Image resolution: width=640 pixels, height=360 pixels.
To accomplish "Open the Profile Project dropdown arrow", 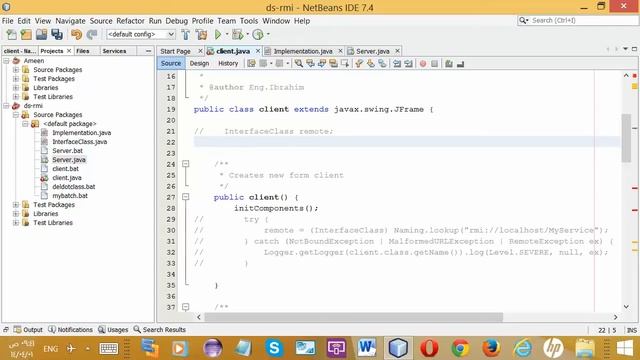I will pos(268,35).
